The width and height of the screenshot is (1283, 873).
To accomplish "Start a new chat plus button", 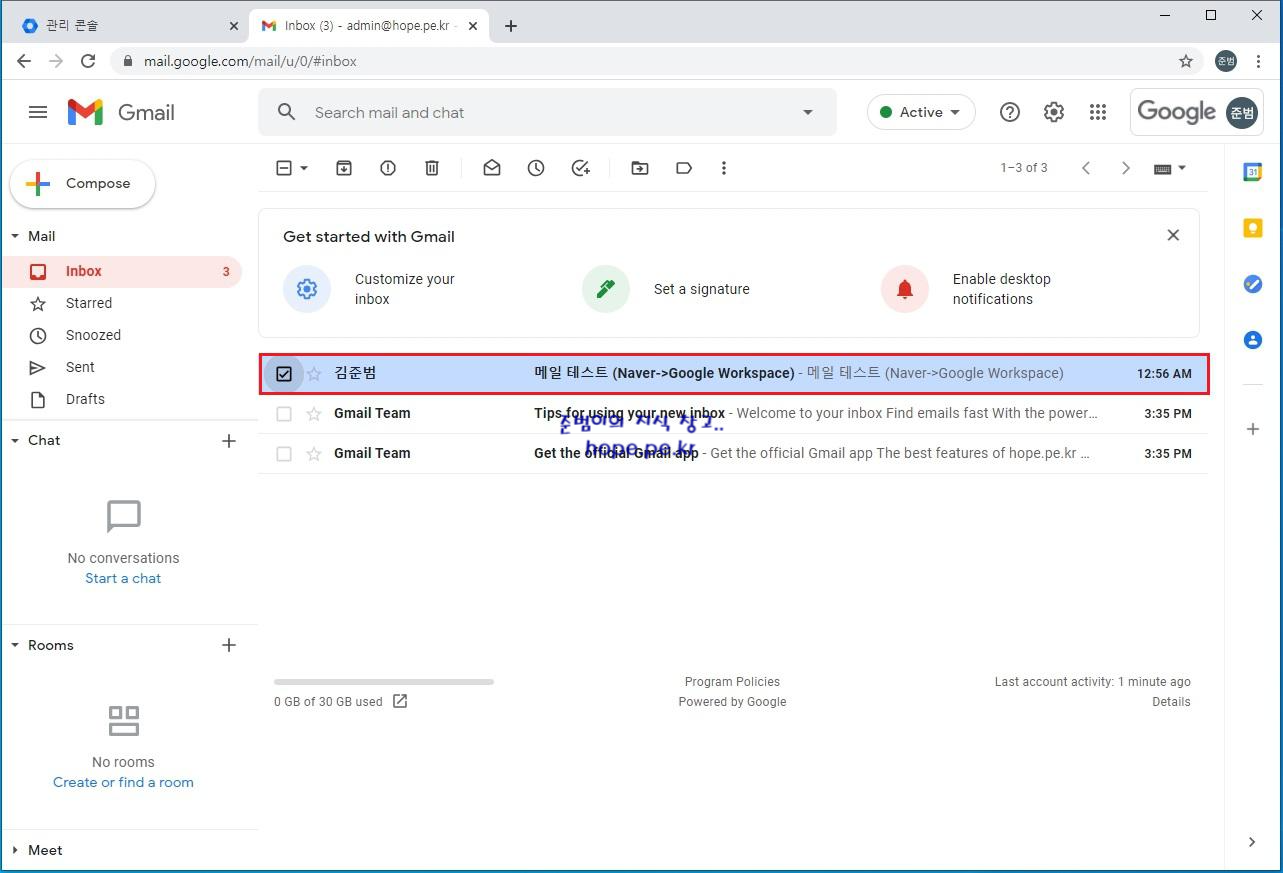I will pos(229,440).
